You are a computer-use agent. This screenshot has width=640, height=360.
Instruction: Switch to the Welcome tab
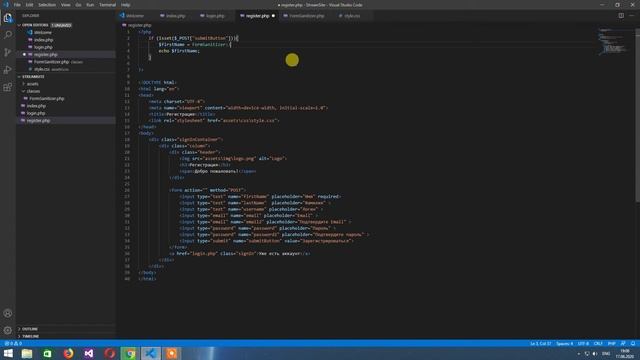pos(135,16)
